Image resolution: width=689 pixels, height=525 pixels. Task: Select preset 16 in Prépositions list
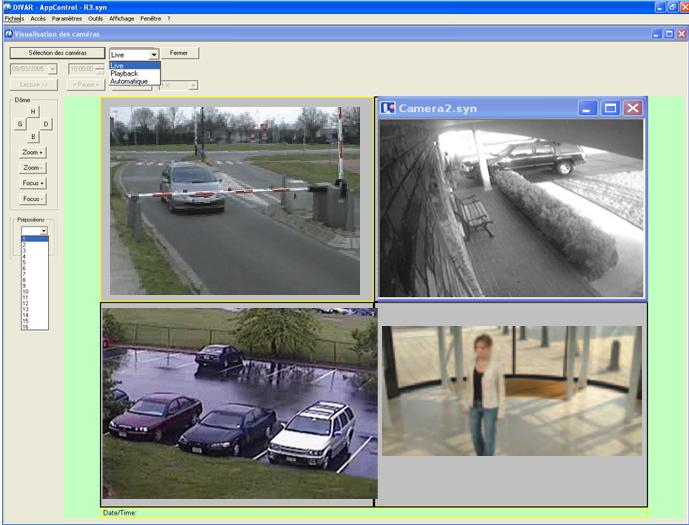click(26, 327)
